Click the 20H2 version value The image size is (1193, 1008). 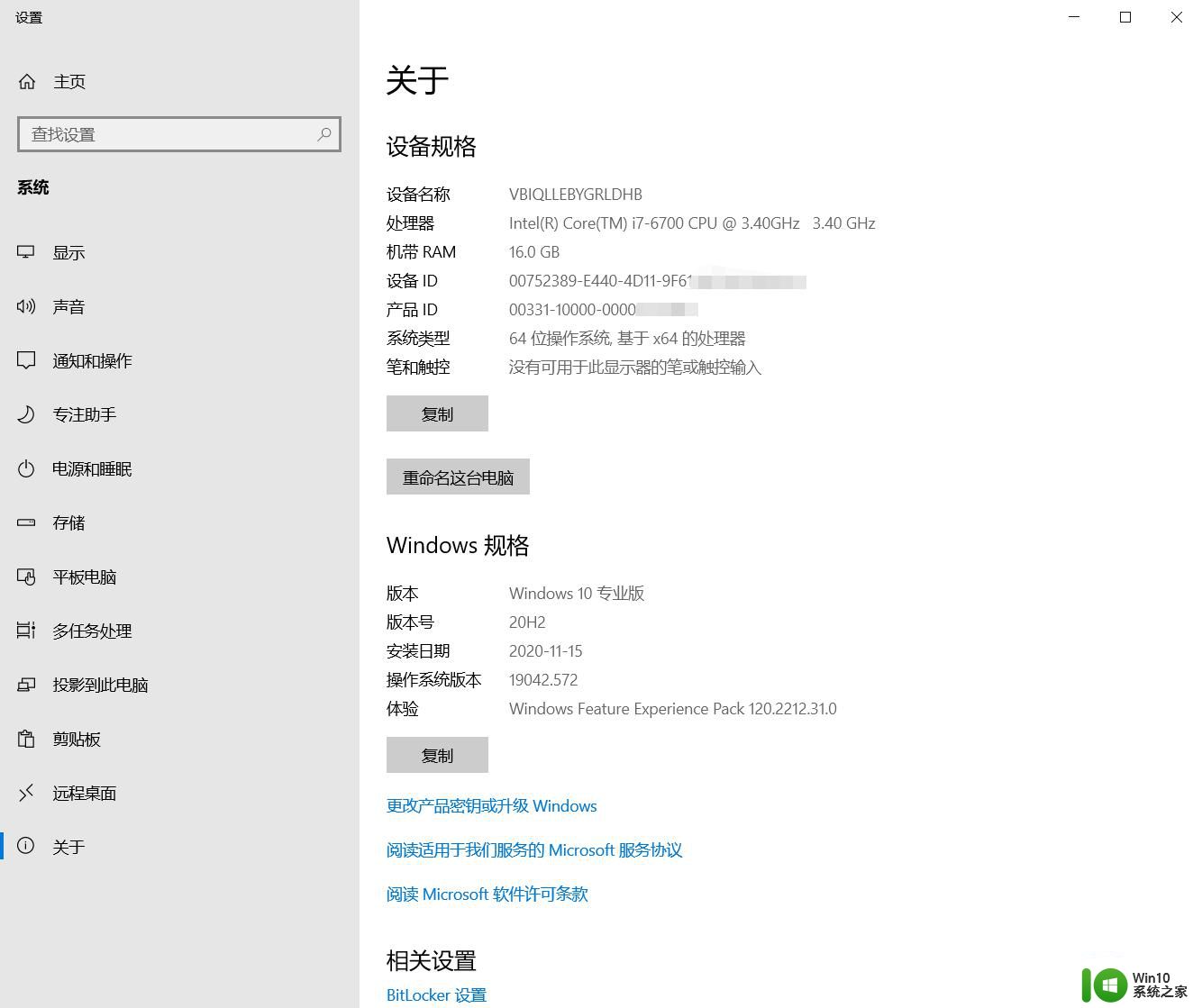[527, 622]
